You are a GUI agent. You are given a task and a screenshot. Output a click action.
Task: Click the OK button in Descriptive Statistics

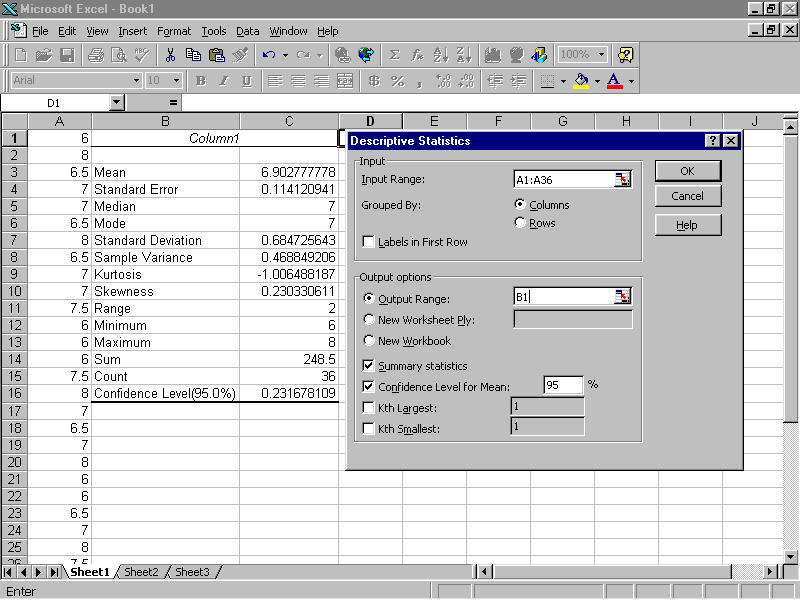687,171
